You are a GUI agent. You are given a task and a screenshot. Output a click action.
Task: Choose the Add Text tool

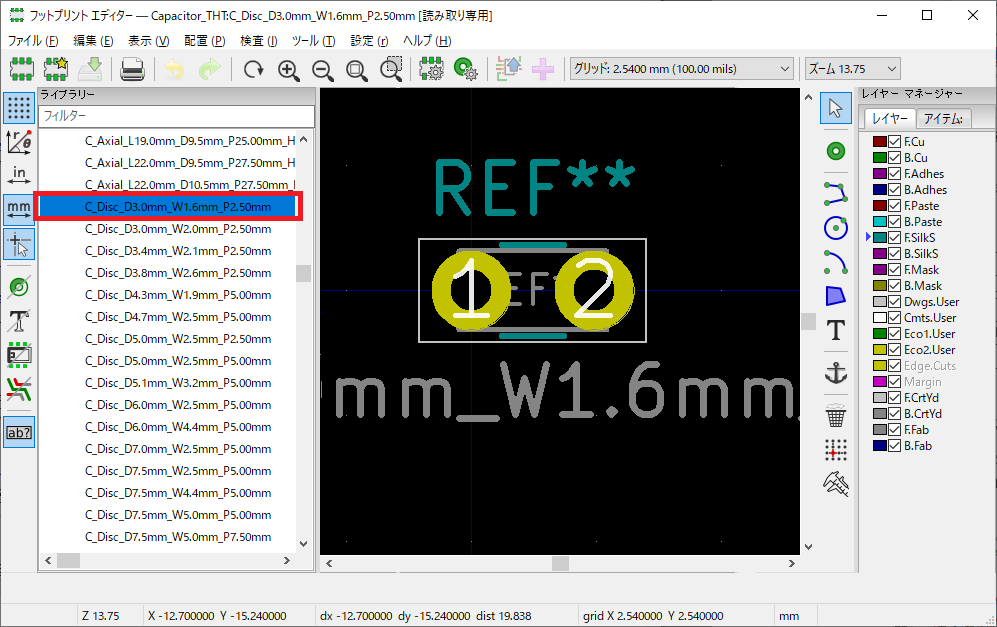[x=836, y=331]
